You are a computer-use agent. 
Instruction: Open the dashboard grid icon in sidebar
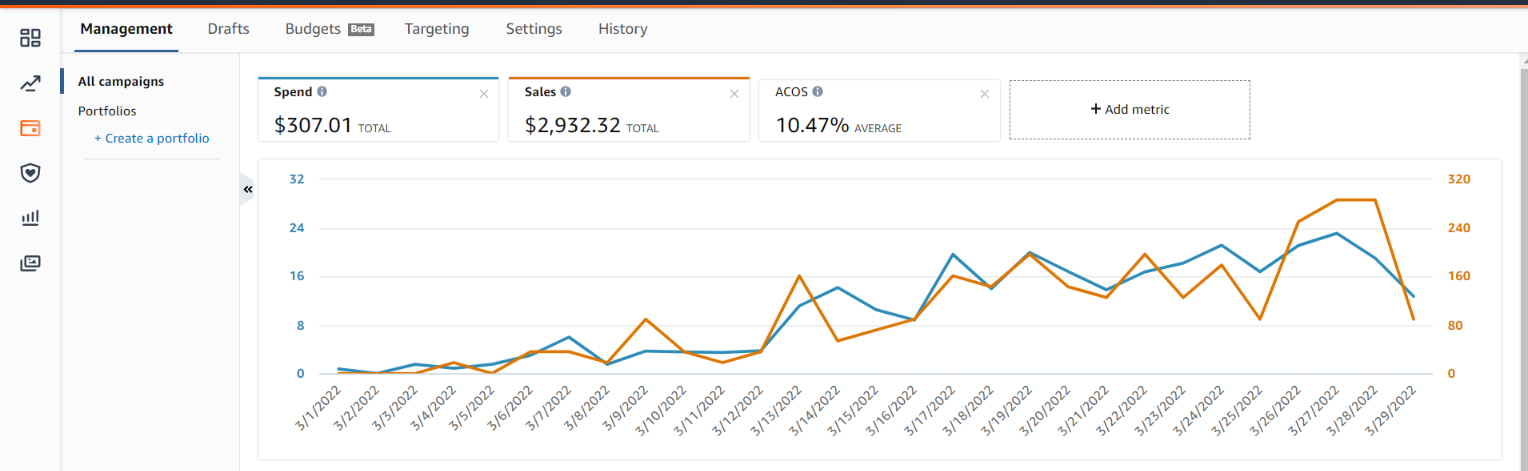pyautogui.click(x=30, y=38)
